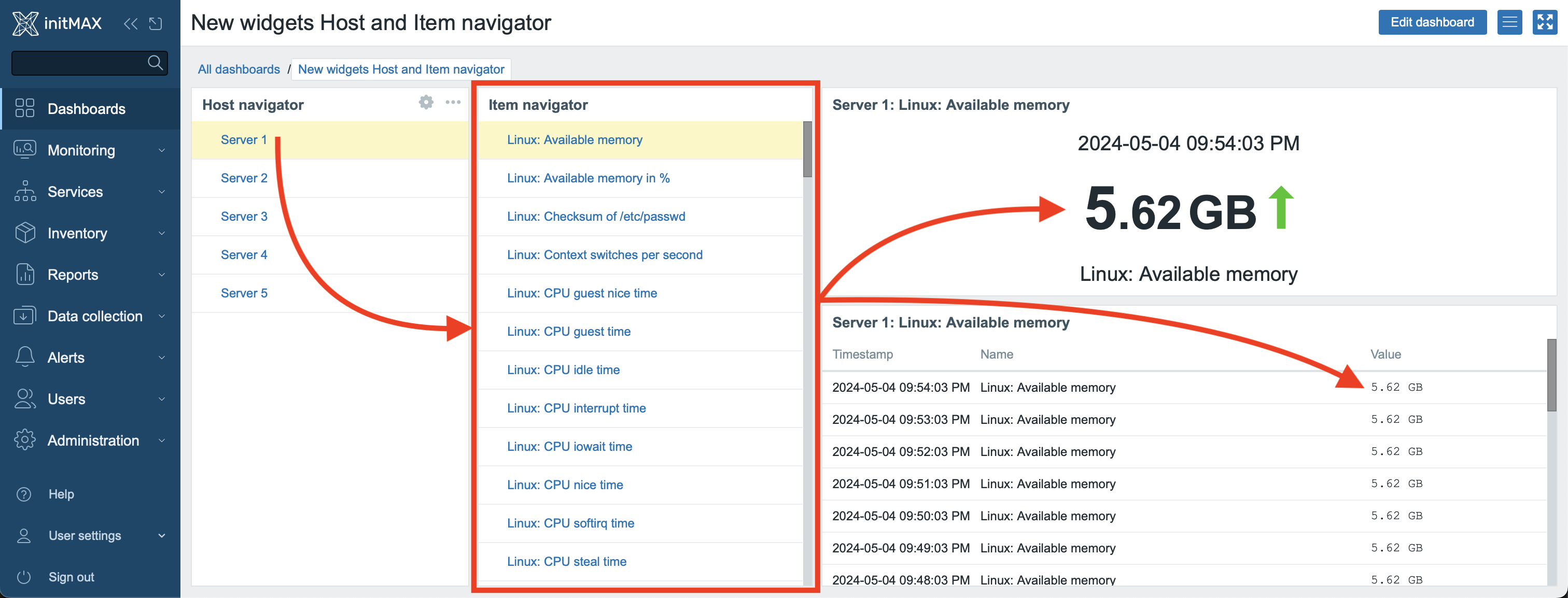Expand the User settings chevron
This screenshot has height=598, width=1568.
161,535
